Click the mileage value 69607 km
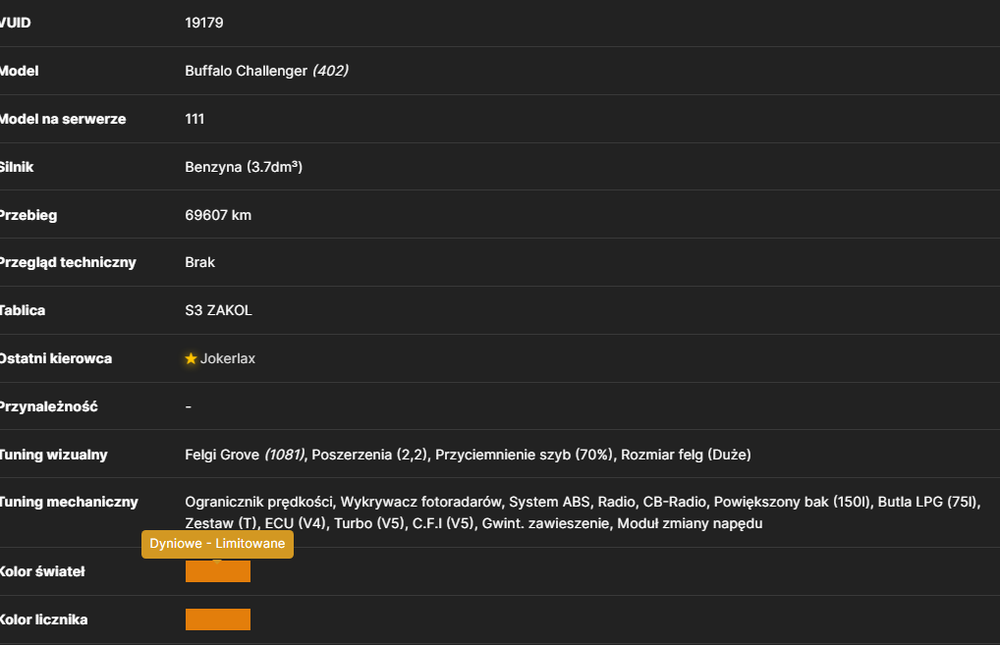 coord(218,215)
